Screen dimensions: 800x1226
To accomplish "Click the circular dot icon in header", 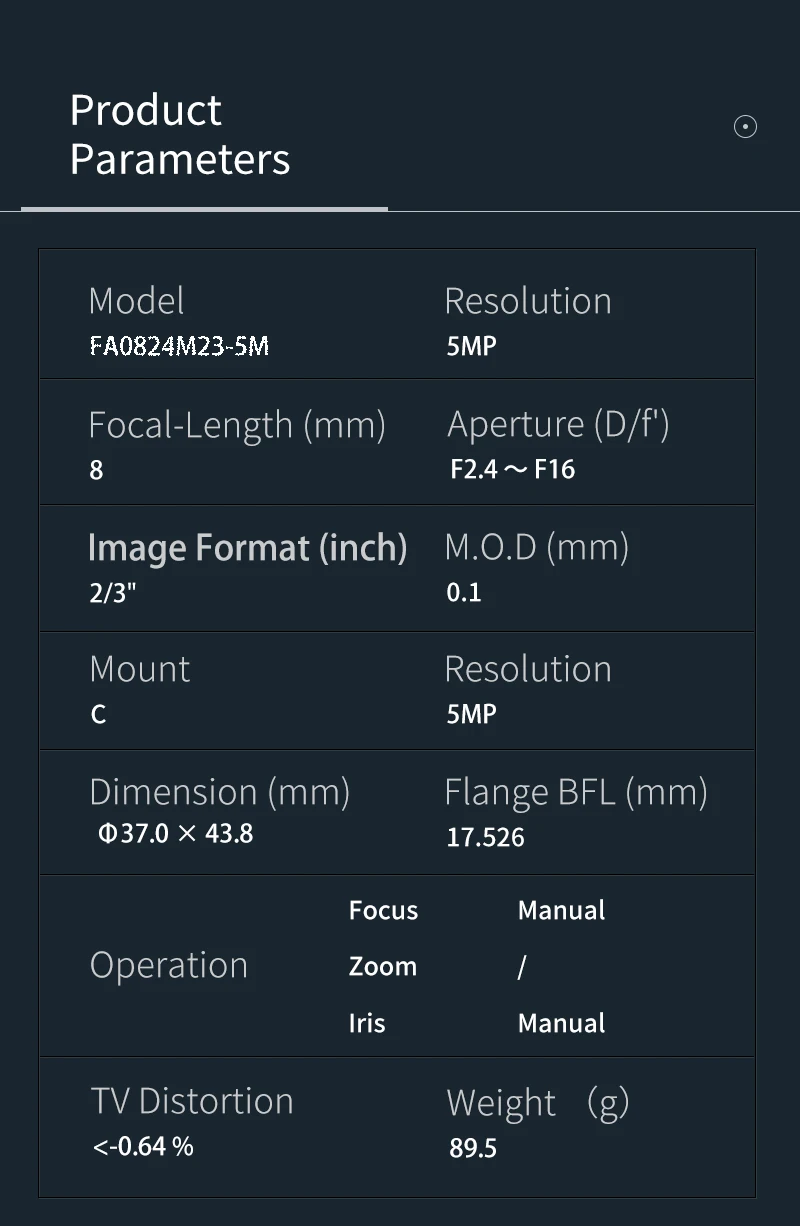I will pyautogui.click(x=745, y=127).
